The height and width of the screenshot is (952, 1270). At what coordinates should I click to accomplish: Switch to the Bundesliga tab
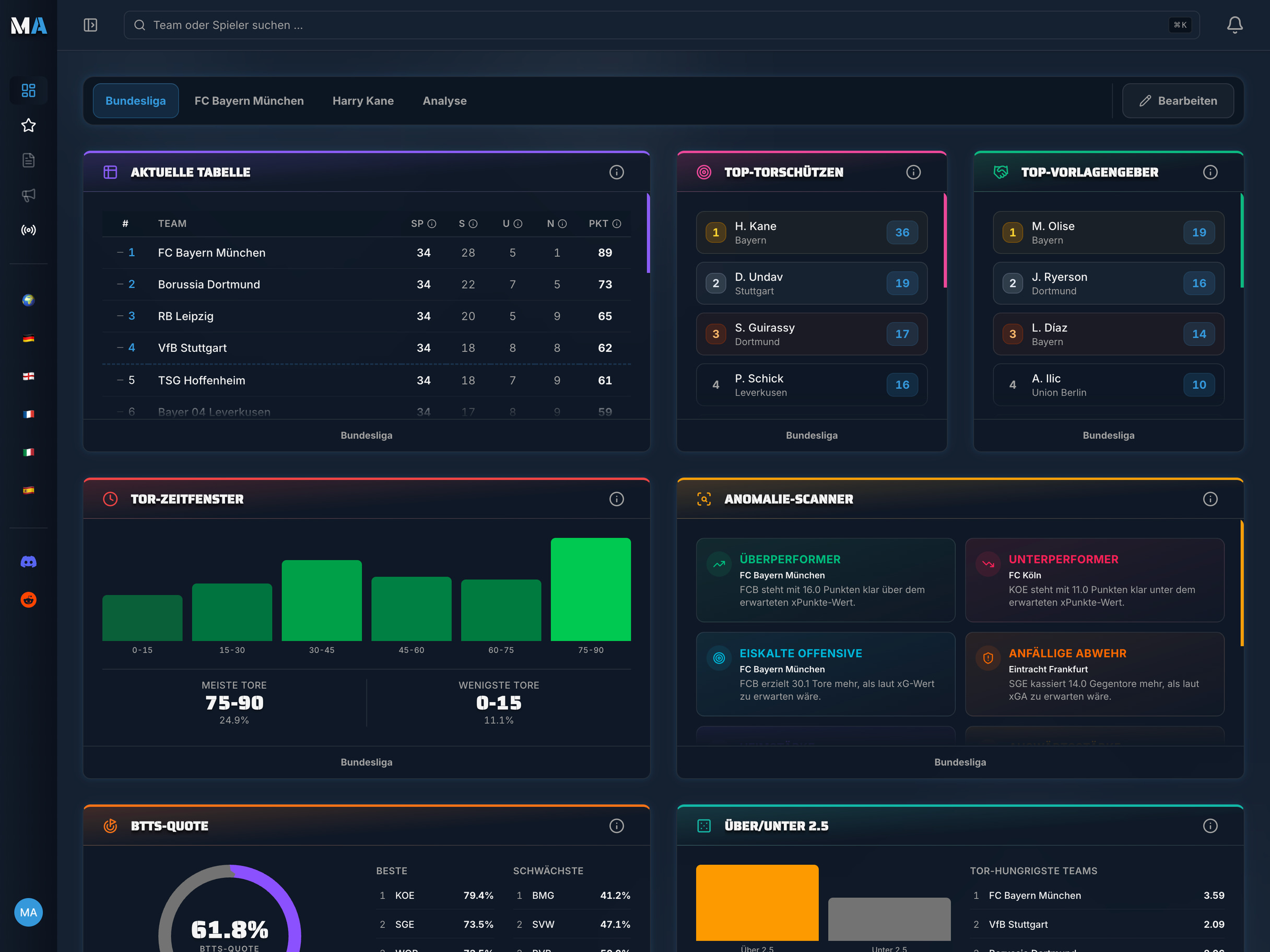[135, 101]
